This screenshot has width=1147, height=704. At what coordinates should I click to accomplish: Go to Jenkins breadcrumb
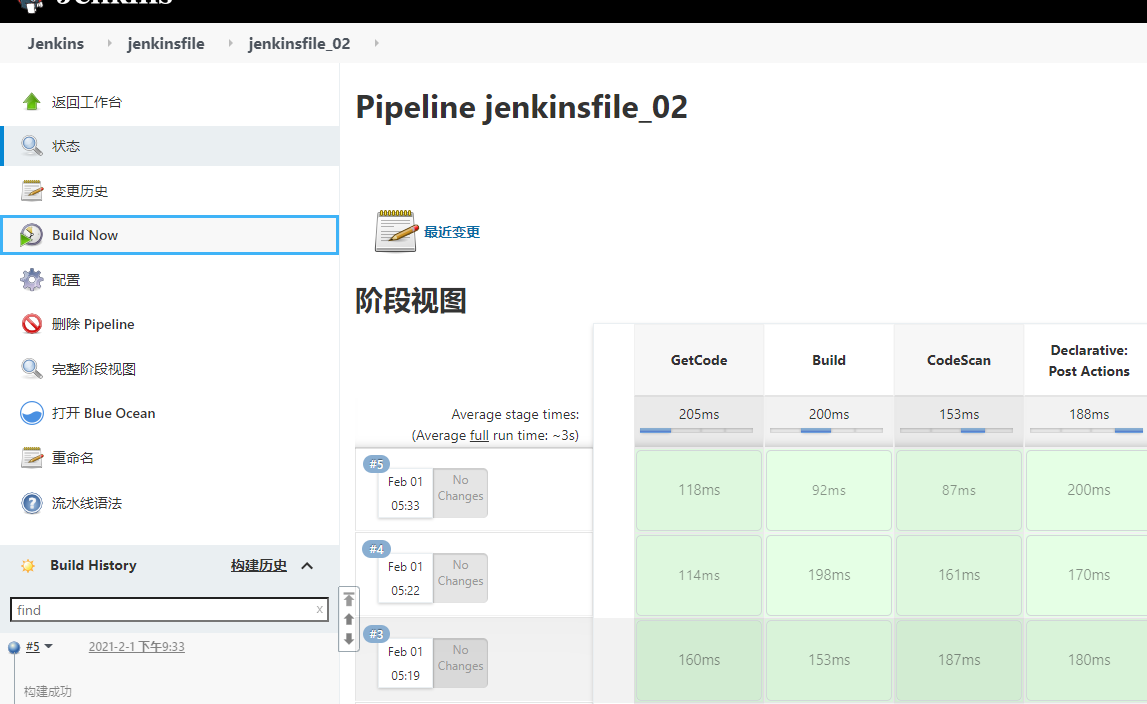point(56,43)
